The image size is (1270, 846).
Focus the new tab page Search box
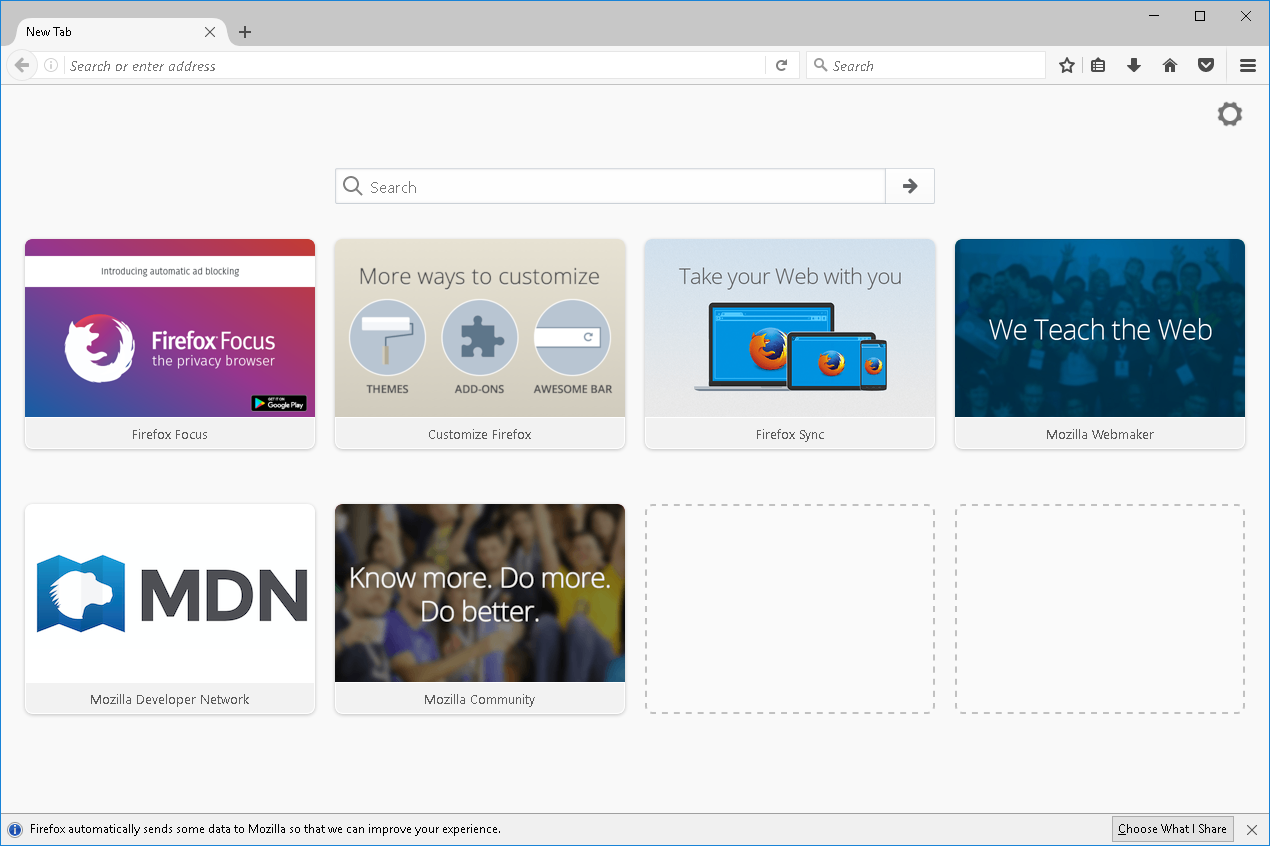point(610,186)
